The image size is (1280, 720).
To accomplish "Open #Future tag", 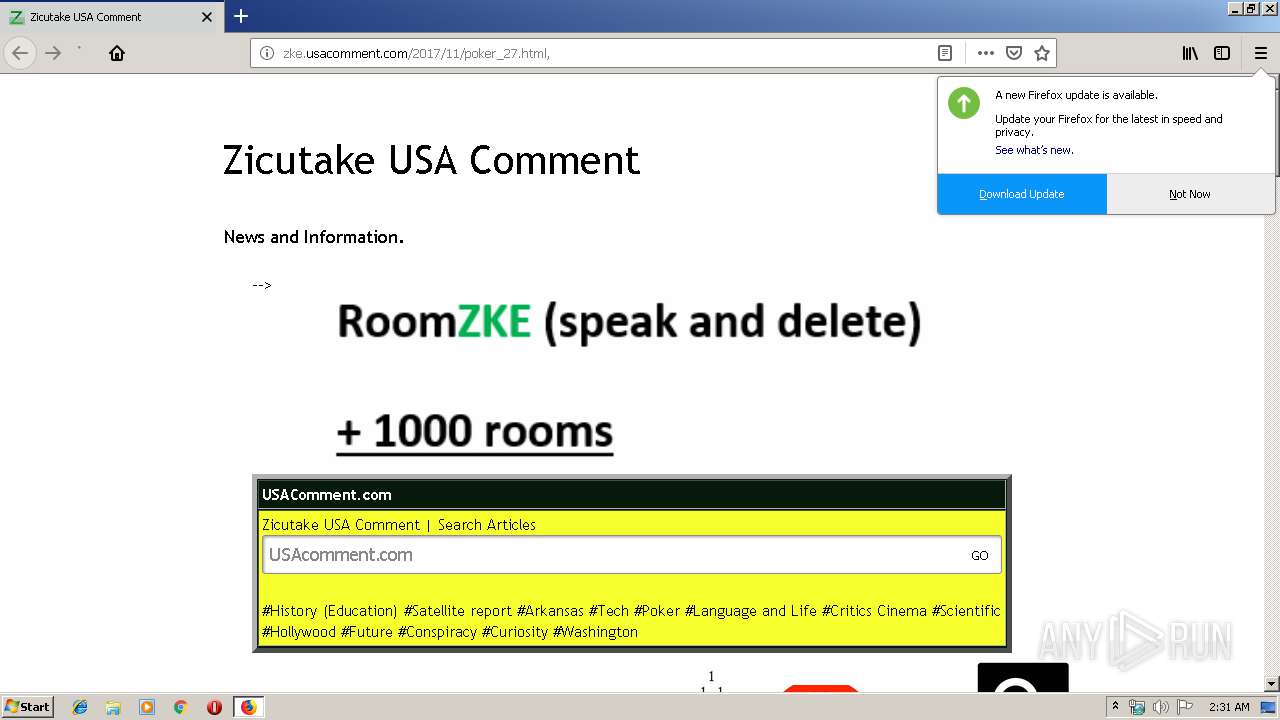I will click(367, 632).
